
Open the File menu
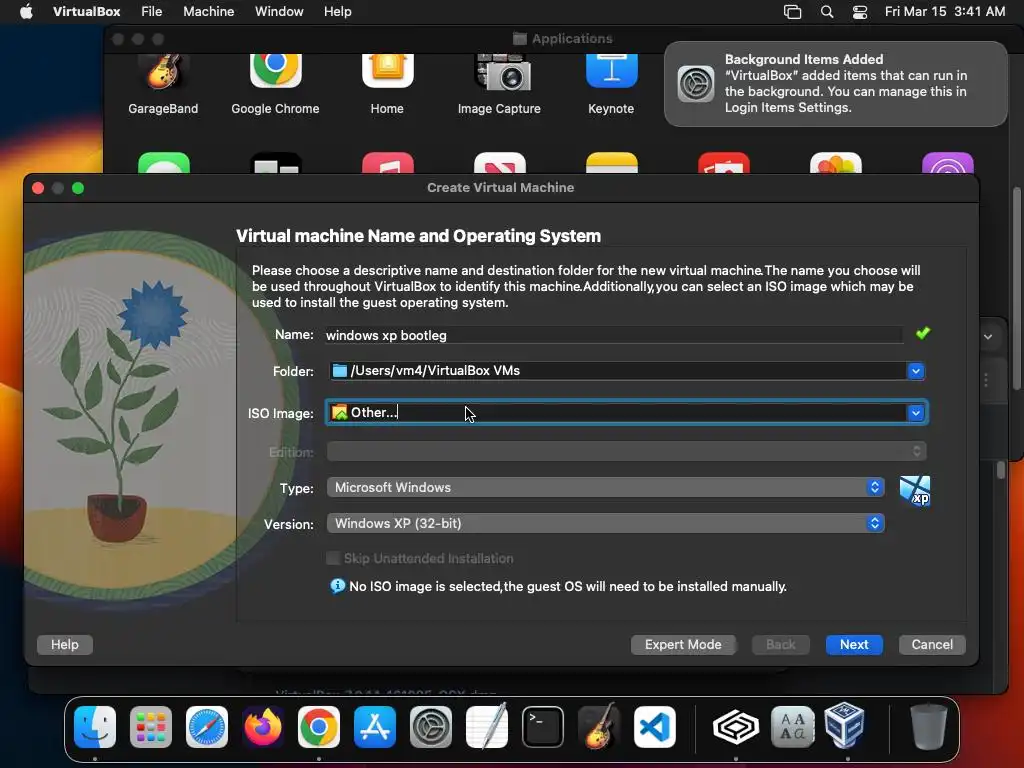(152, 12)
